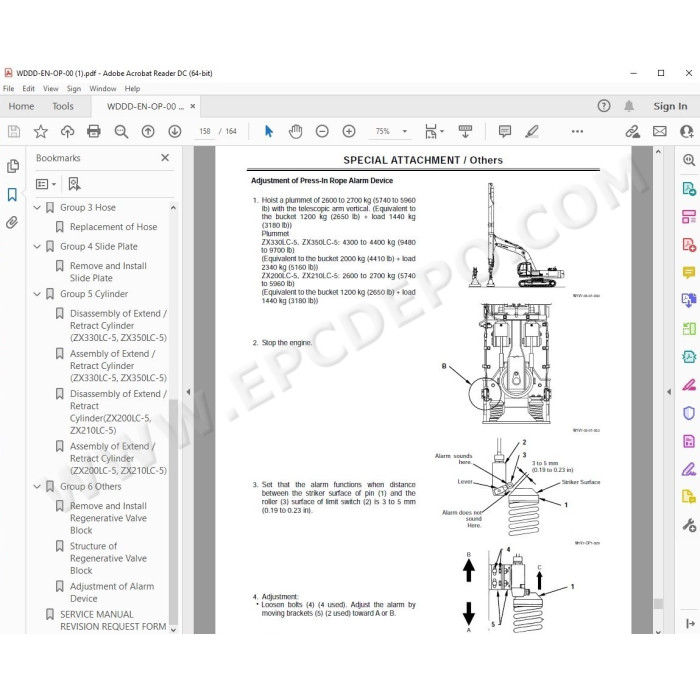This screenshot has height=700, width=700.
Task: Click the Sign In button
Action: [x=670, y=106]
